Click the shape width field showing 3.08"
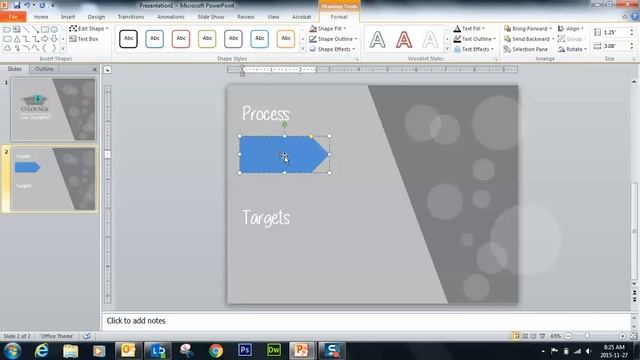This screenshot has width=640, height=360. coord(615,46)
